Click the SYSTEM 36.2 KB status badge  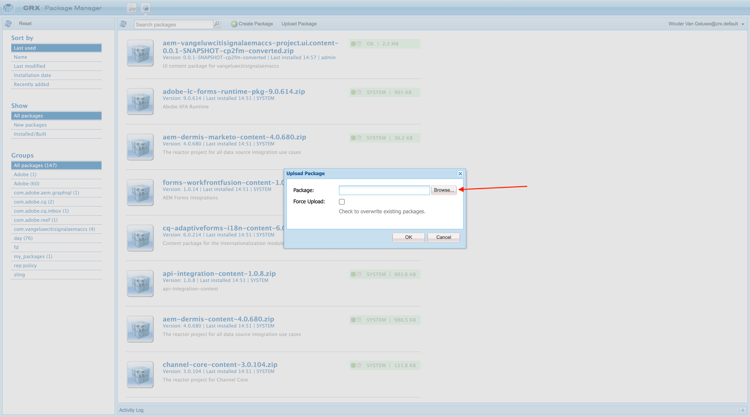pos(385,138)
